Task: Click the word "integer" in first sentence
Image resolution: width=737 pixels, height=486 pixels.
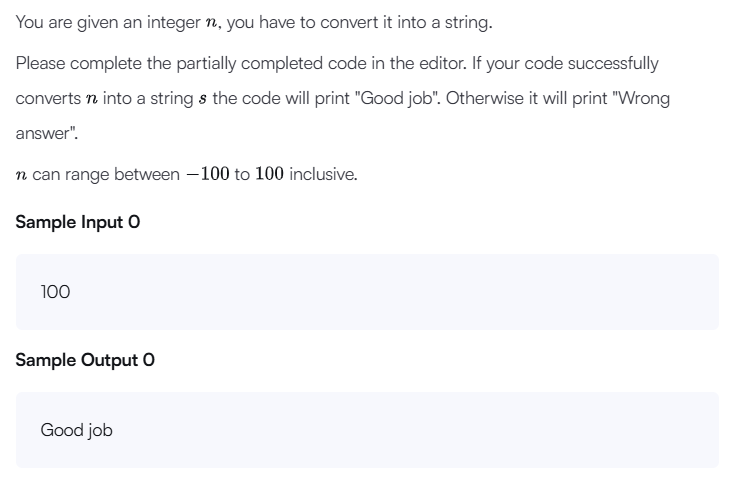Action: tap(174, 23)
